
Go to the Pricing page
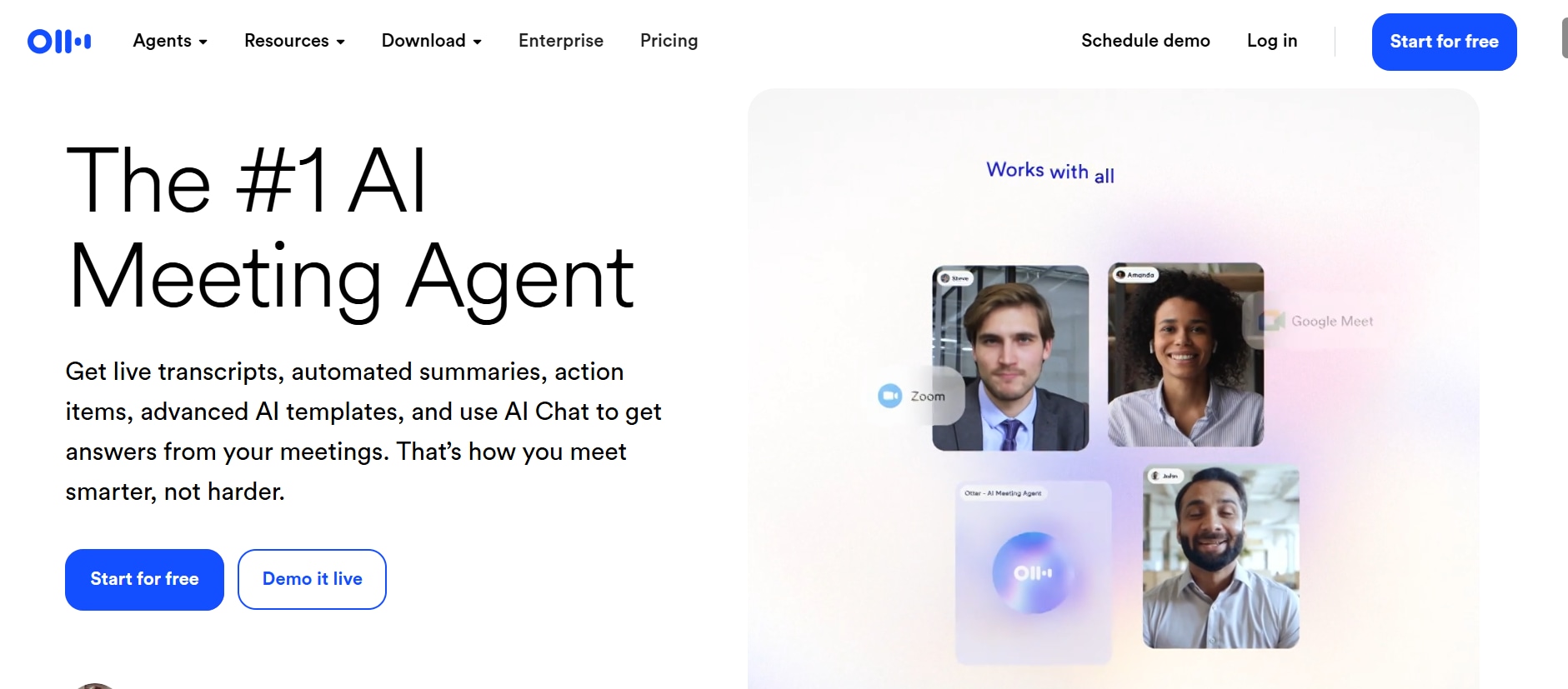669,41
